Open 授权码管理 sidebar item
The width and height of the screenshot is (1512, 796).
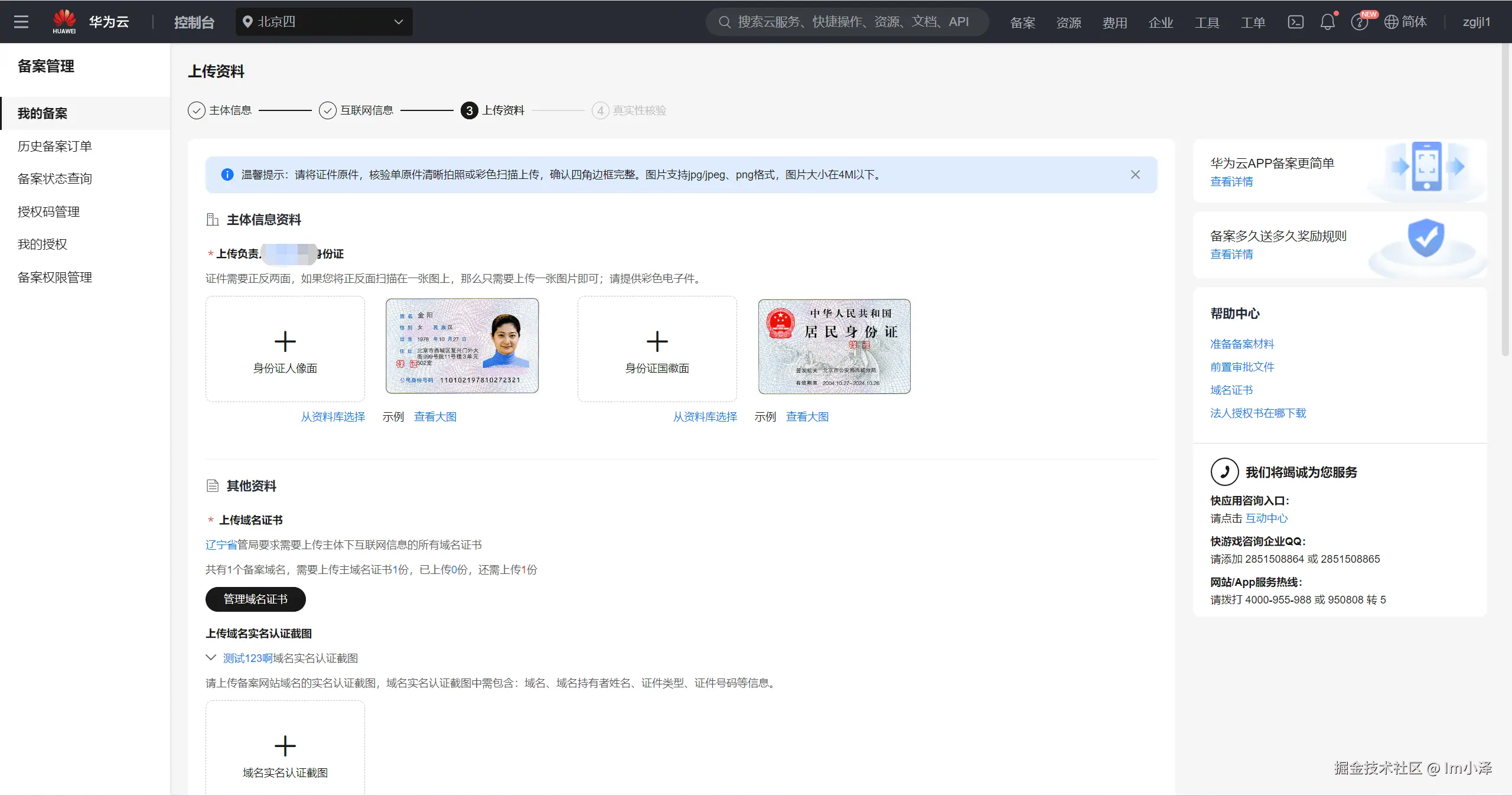pos(48,211)
